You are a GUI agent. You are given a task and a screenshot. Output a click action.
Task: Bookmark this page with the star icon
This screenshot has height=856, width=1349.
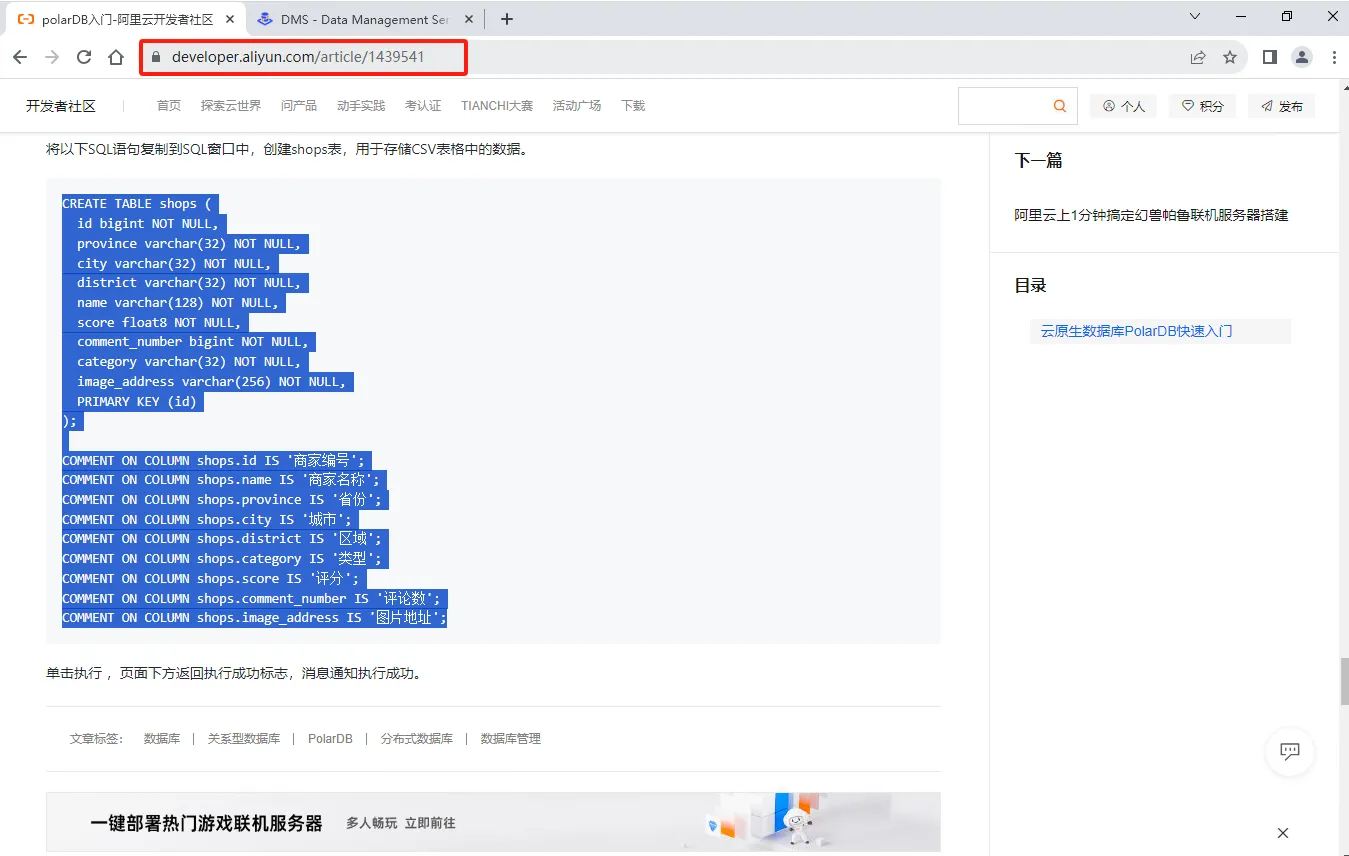pos(1230,57)
